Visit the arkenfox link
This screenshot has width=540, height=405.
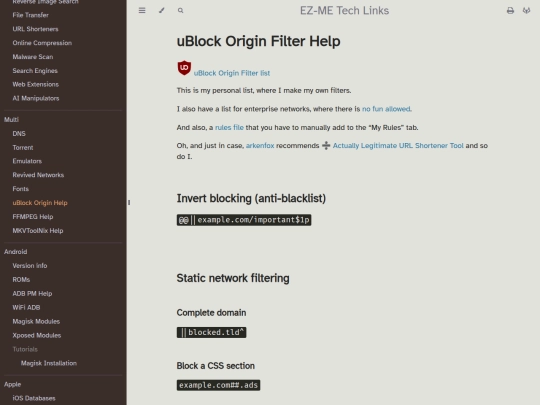click(x=260, y=146)
